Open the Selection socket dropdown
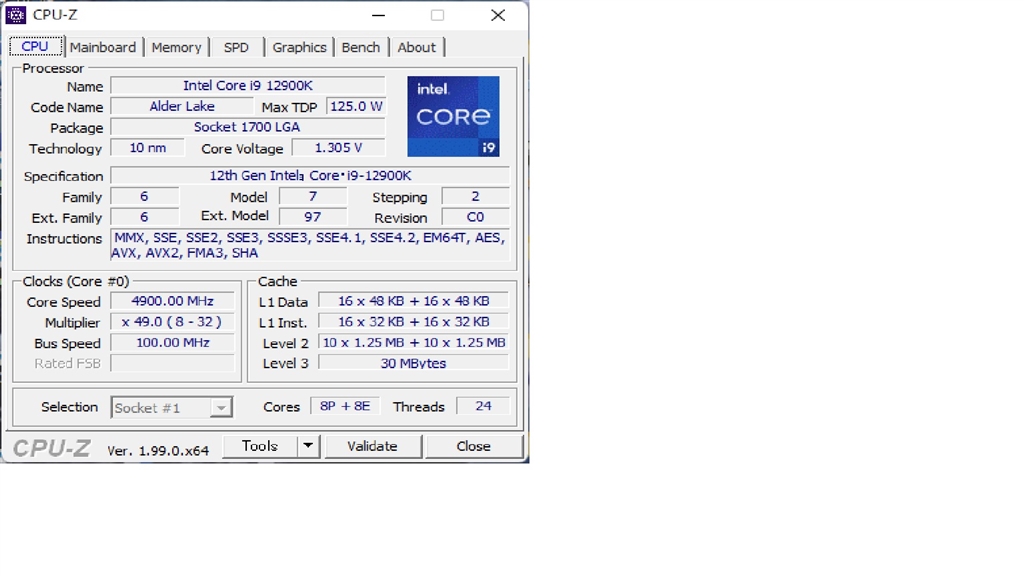 click(221, 407)
